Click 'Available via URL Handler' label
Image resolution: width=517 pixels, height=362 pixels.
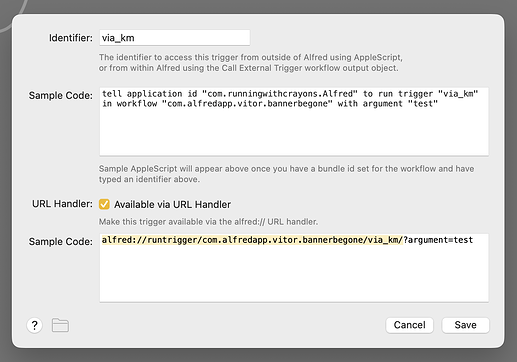tap(172, 204)
